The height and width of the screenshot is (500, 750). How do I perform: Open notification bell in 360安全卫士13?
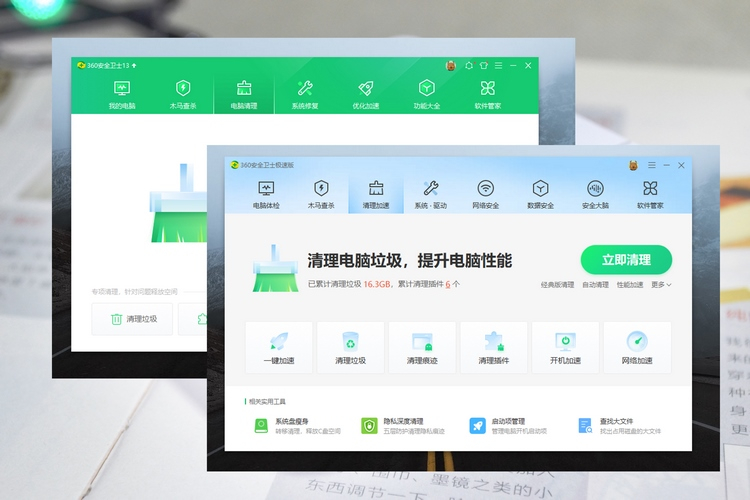(x=469, y=66)
